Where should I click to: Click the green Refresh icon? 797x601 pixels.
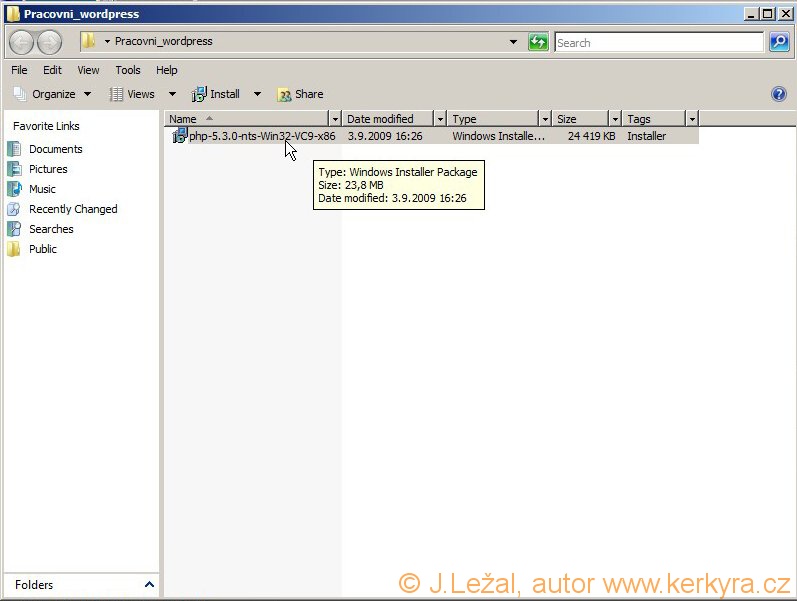(x=538, y=42)
